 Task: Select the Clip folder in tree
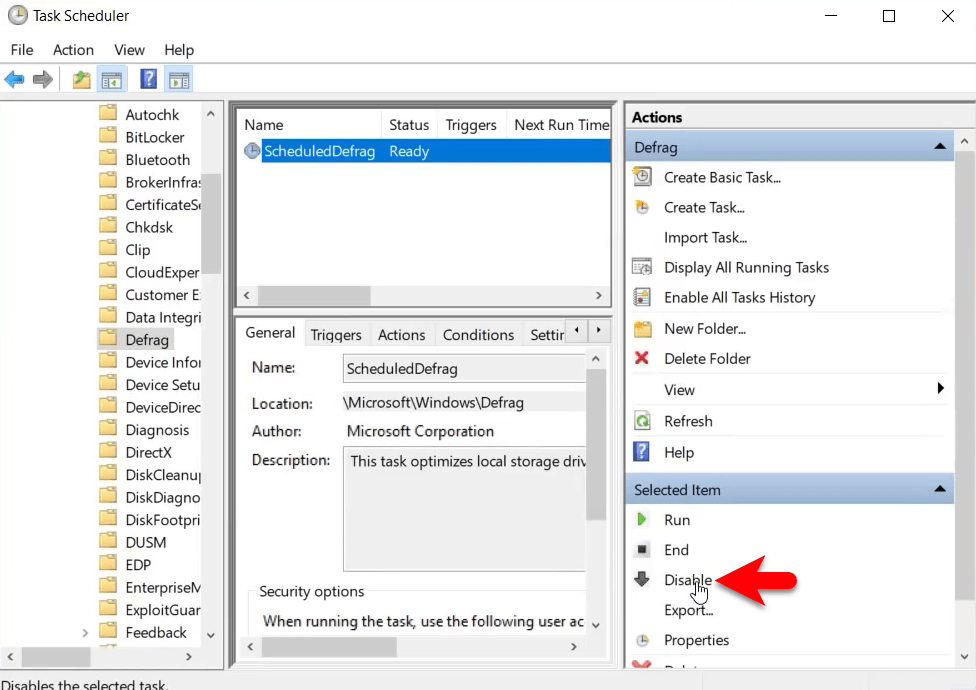pyautogui.click(x=138, y=250)
